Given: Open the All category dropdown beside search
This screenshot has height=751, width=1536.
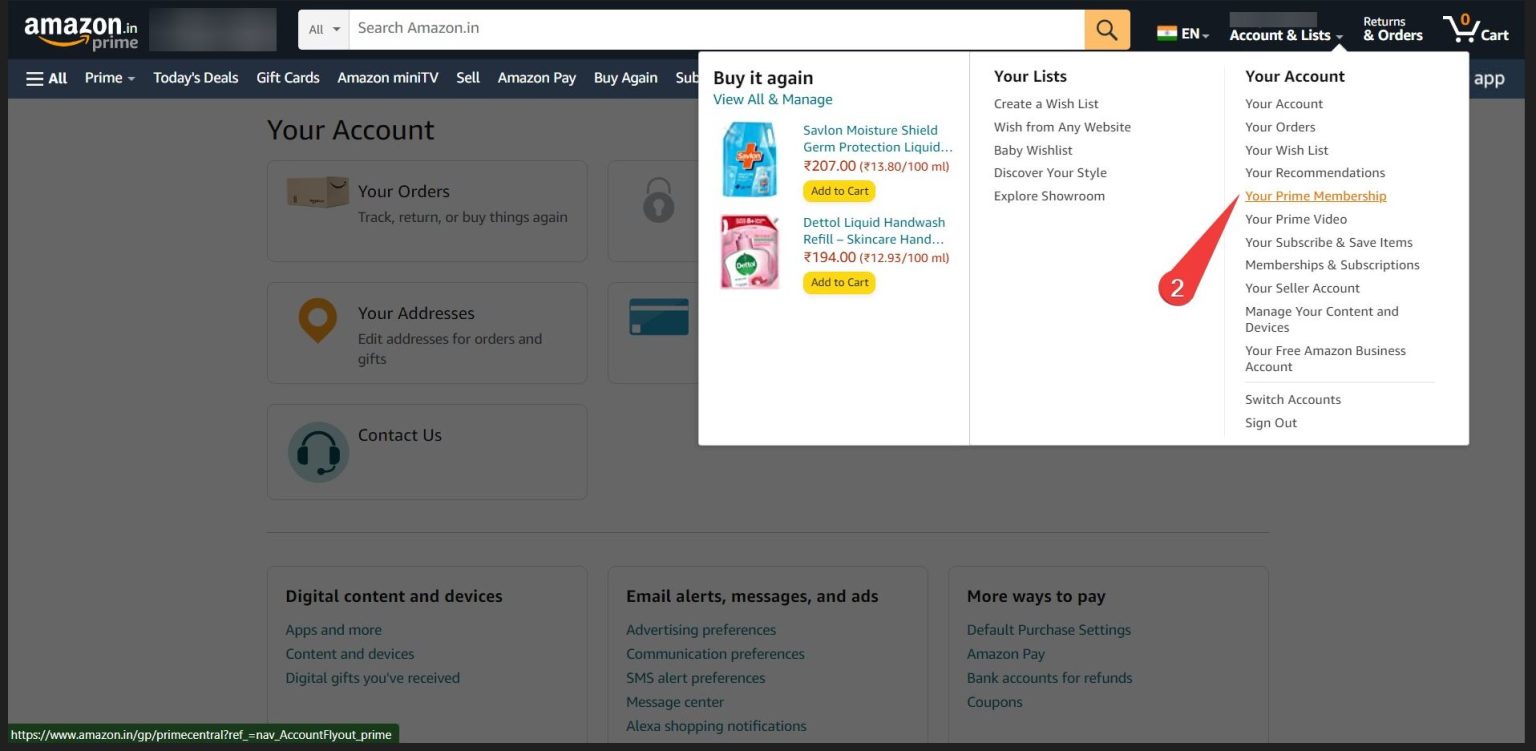Looking at the screenshot, I should pos(322,28).
